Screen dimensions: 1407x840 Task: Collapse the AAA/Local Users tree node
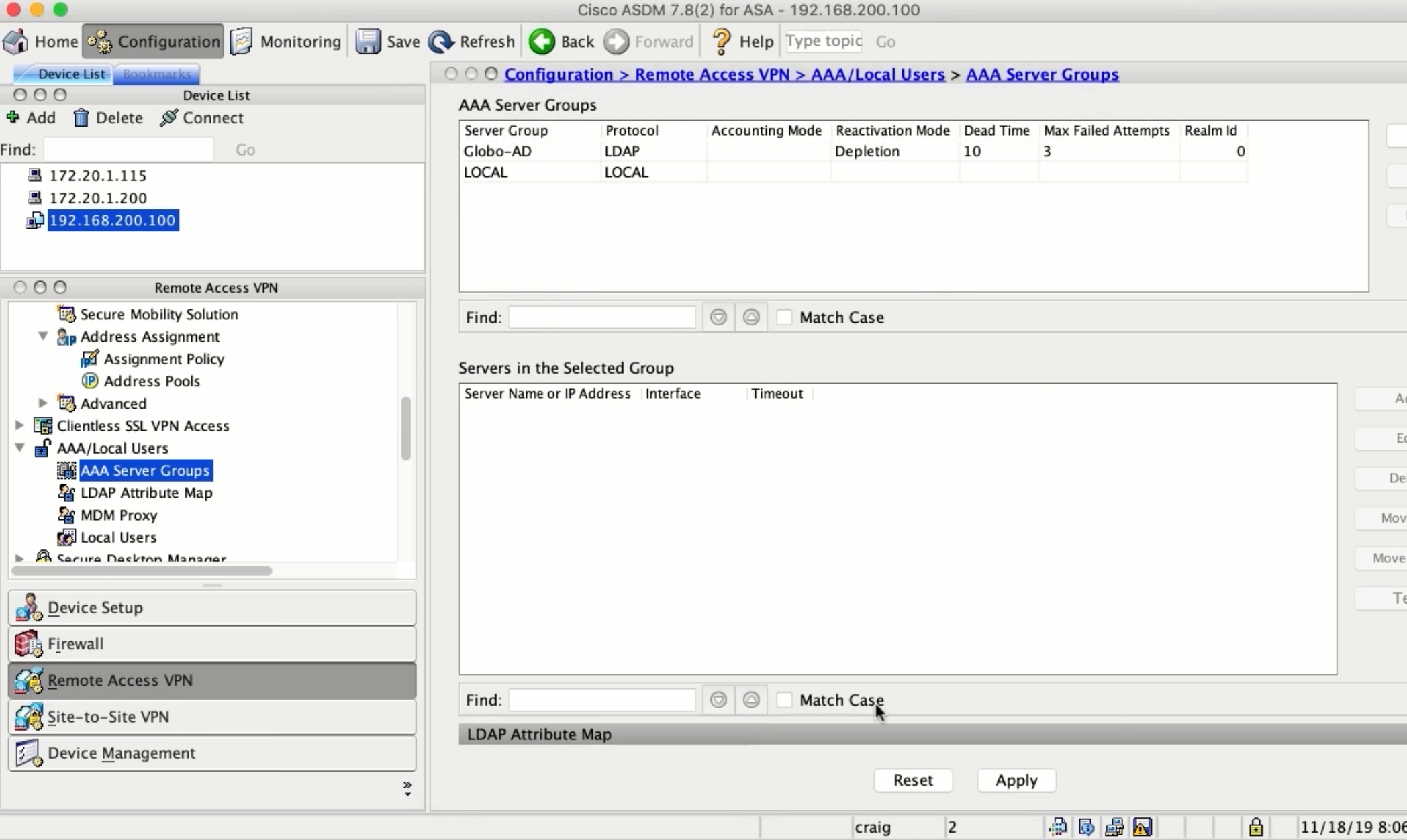click(x=19, y=448)
